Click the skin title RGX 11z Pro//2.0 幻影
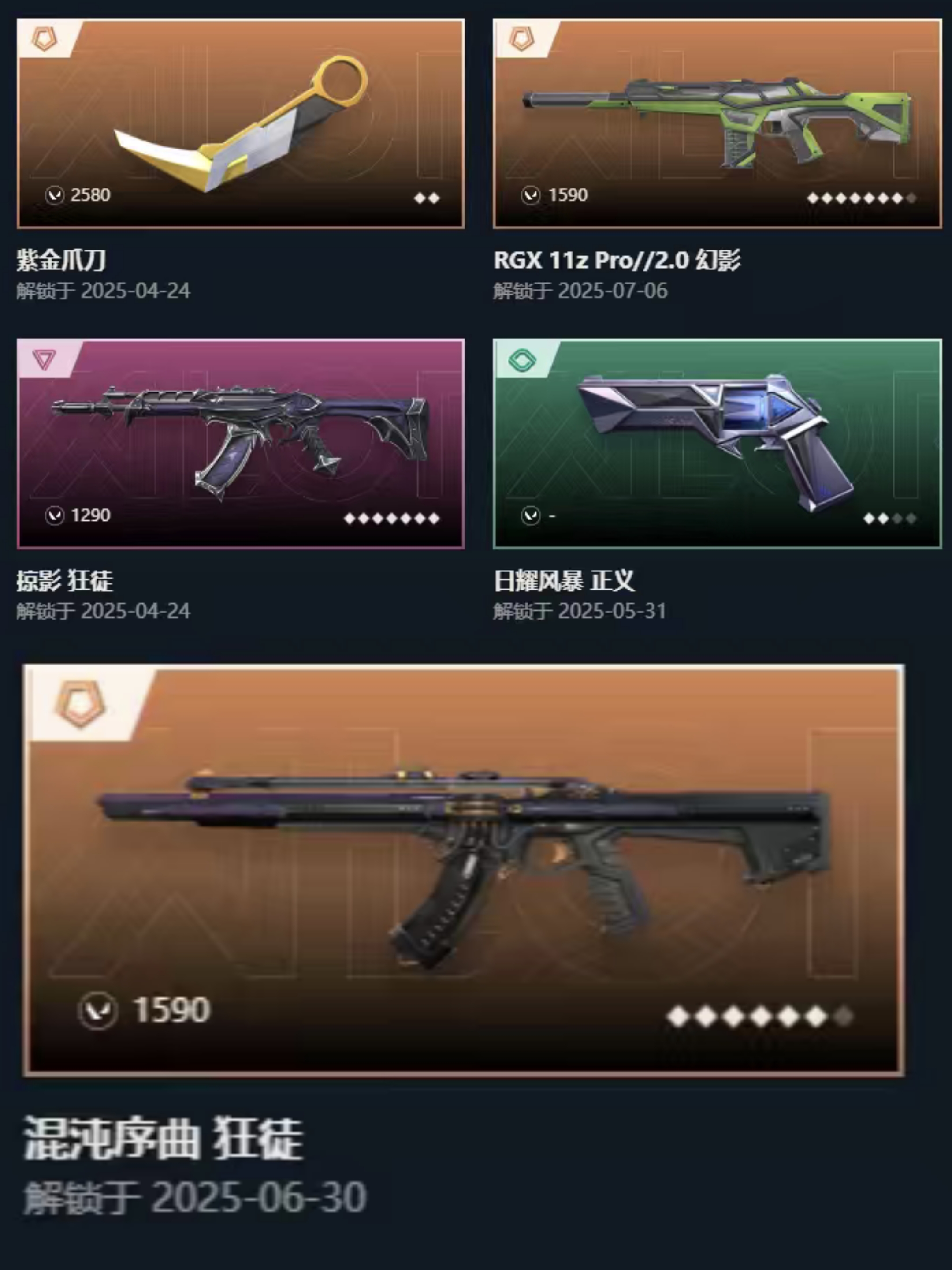This screenshot has width=952, height=1270. coord(617,260)
